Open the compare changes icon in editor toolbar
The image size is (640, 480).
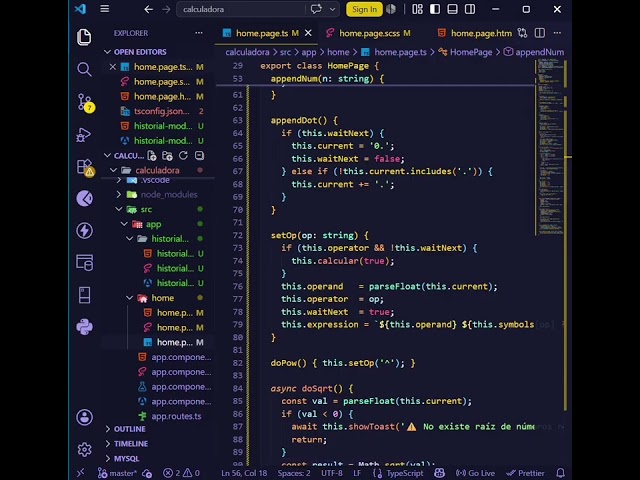coord(522,33)
